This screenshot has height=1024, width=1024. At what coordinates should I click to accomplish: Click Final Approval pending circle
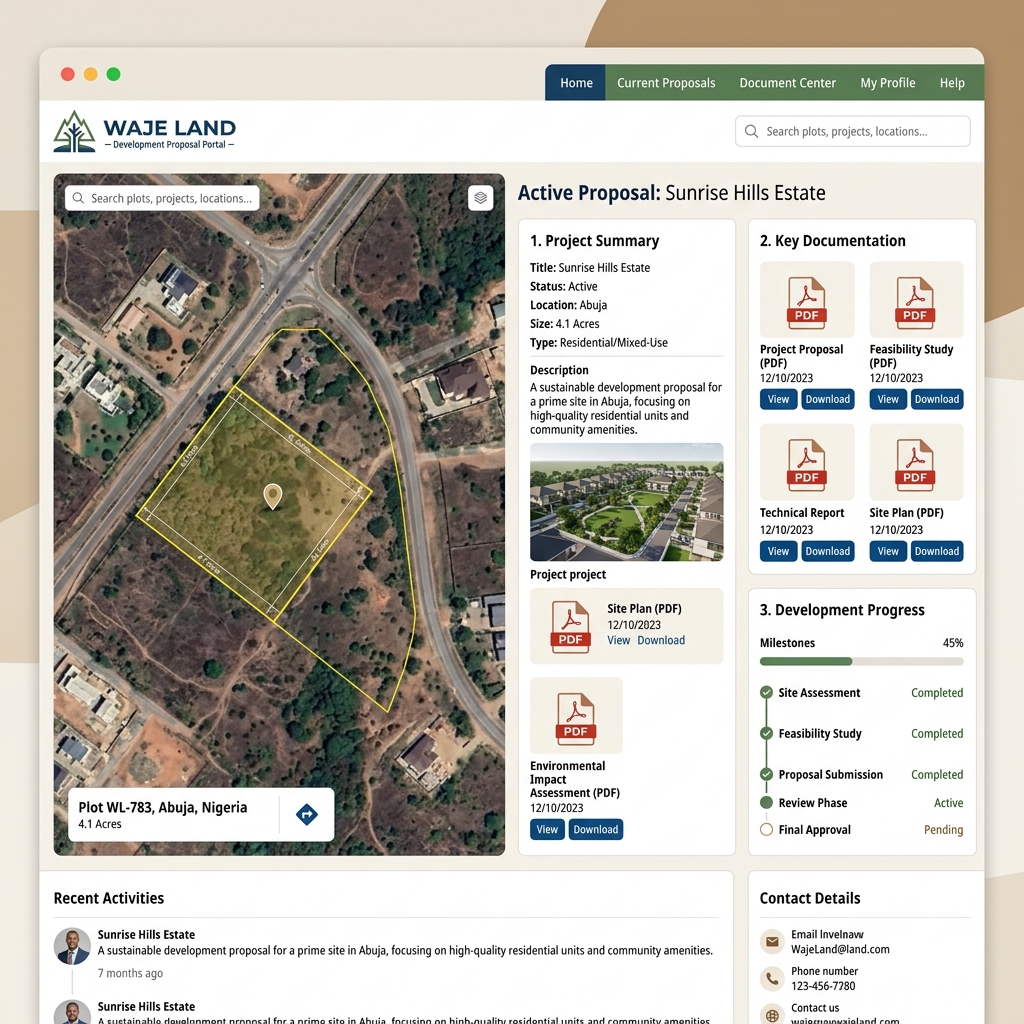click(x=767, y=829)
